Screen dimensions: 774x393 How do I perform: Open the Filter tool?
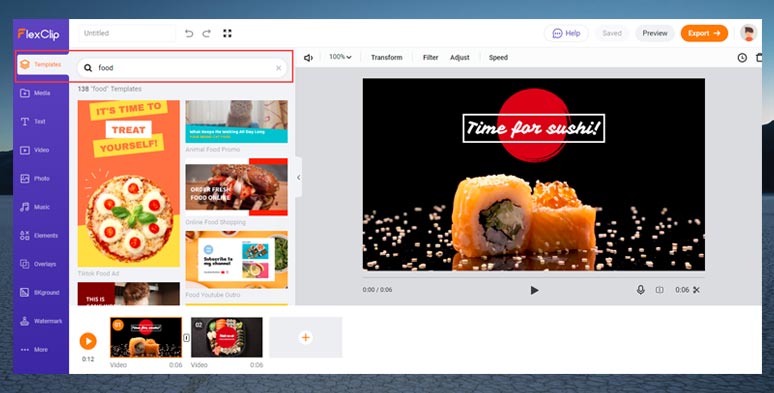pyautogui.click(x=430, y=57)
